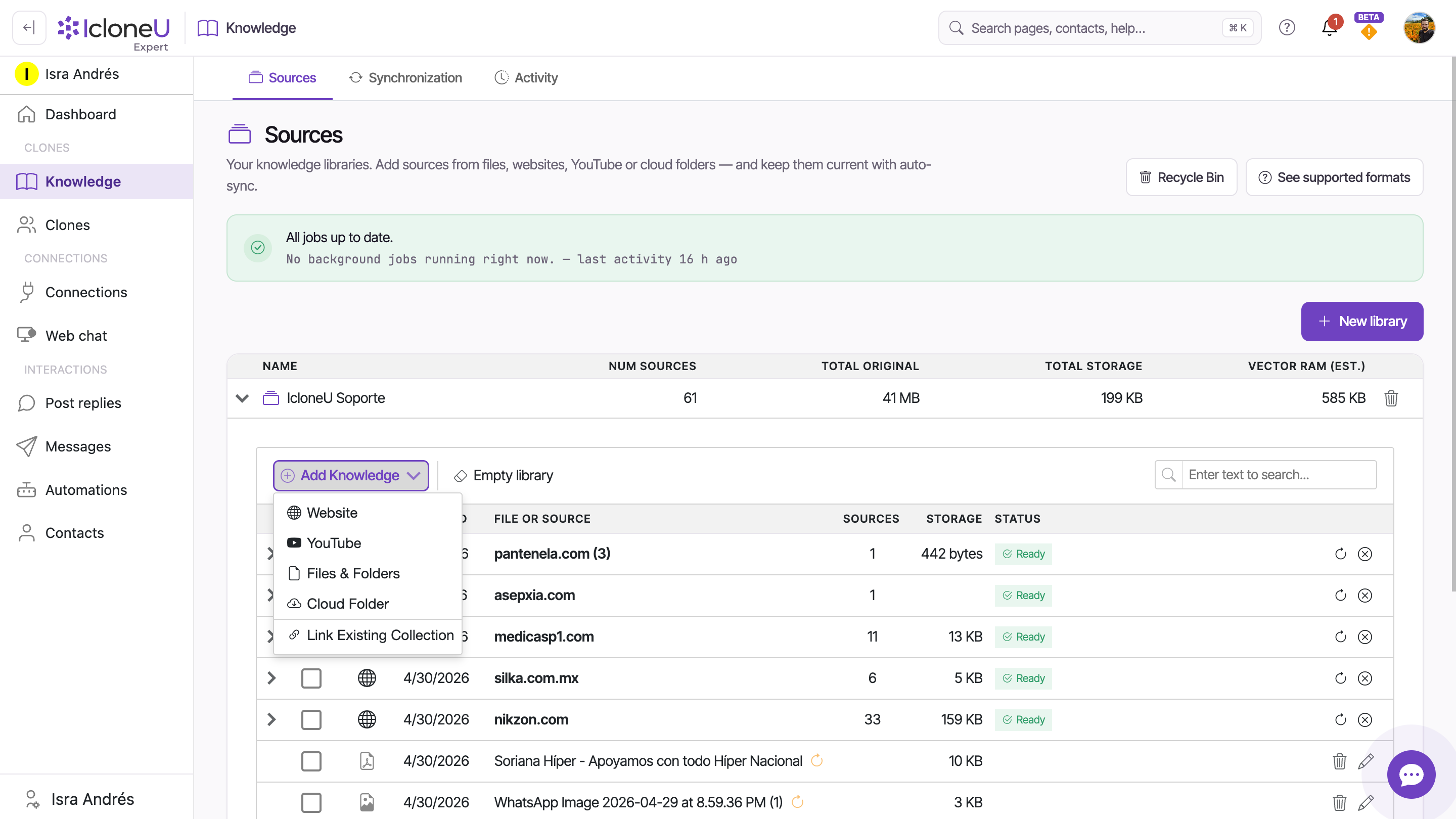1456x819 pixels.
Task: Click See supported formats
Action: (x=1334, y=177)
